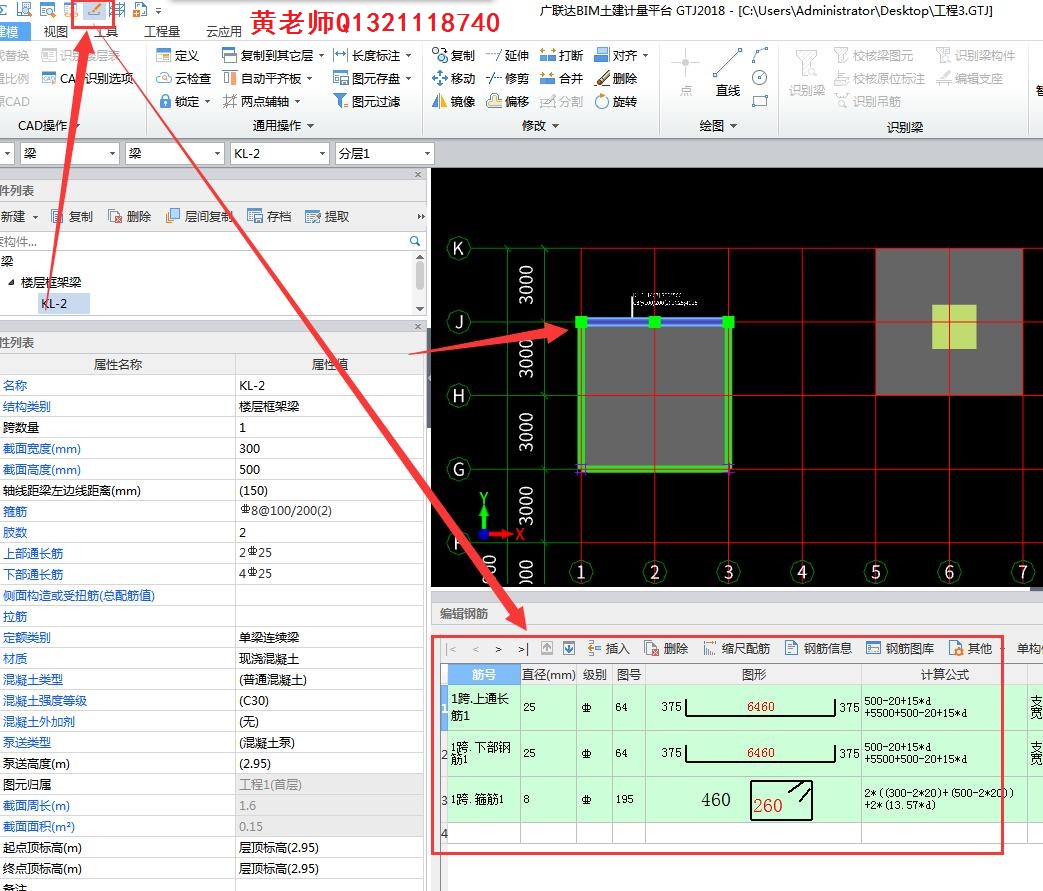Image resolution: width=1043 pixels, height=891 pixels.
Task: Open 复制到其它层 dropdown
Action: (x=321, y=55)
